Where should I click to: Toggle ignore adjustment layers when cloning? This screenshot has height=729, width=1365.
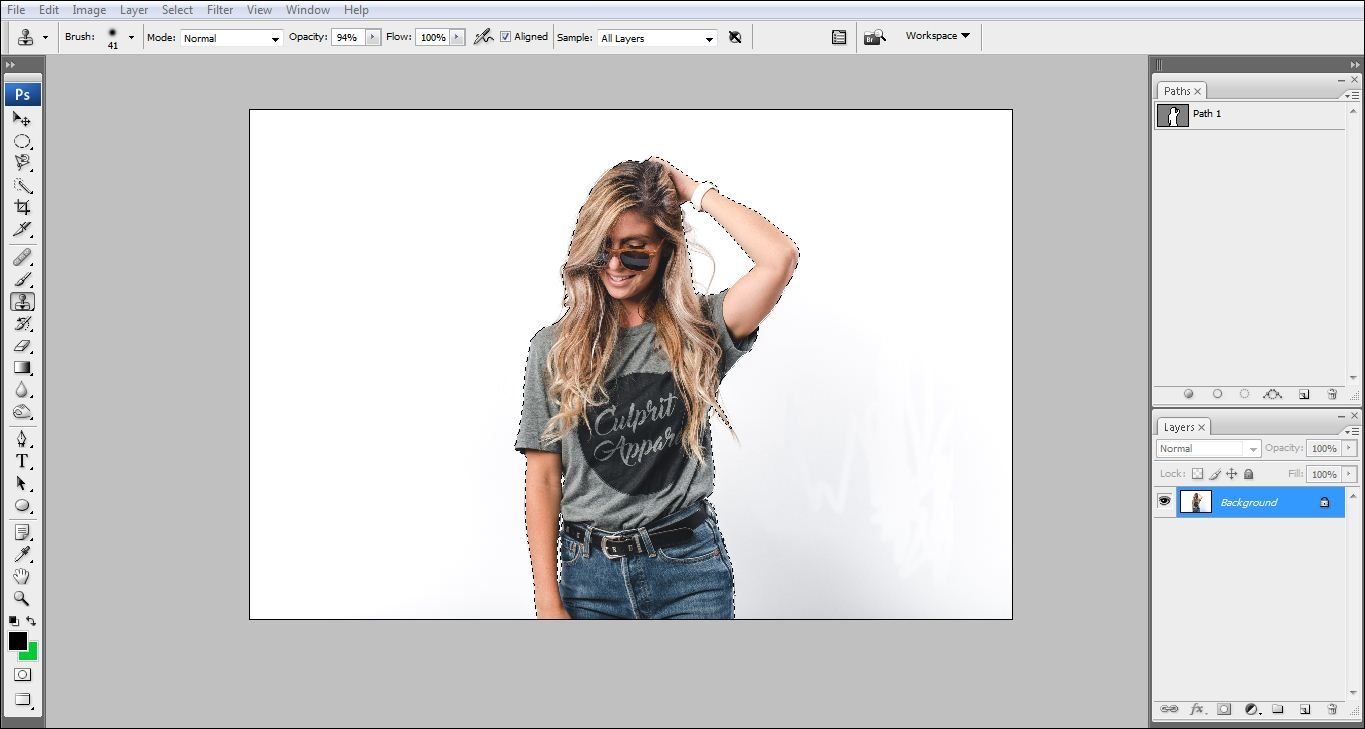coord(735,37)
